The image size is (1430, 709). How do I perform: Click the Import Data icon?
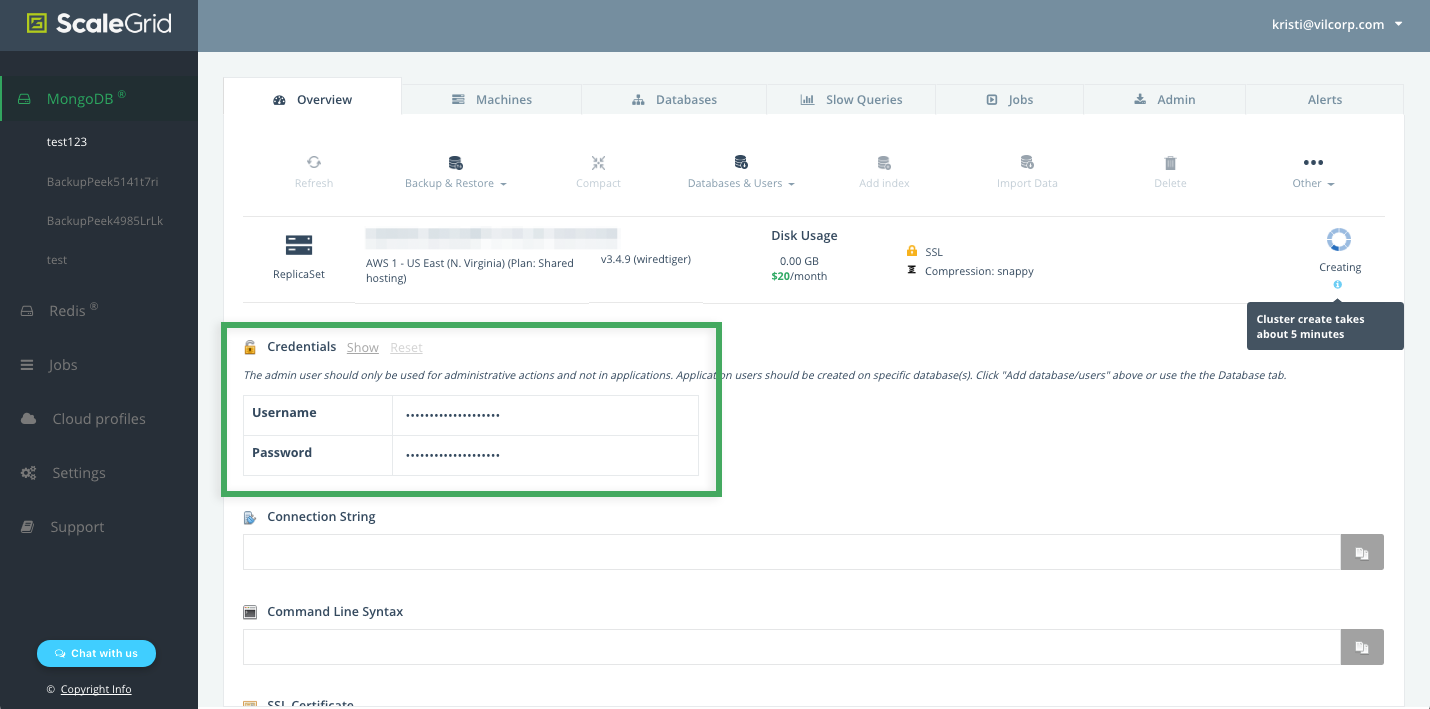pos(1027,162)
